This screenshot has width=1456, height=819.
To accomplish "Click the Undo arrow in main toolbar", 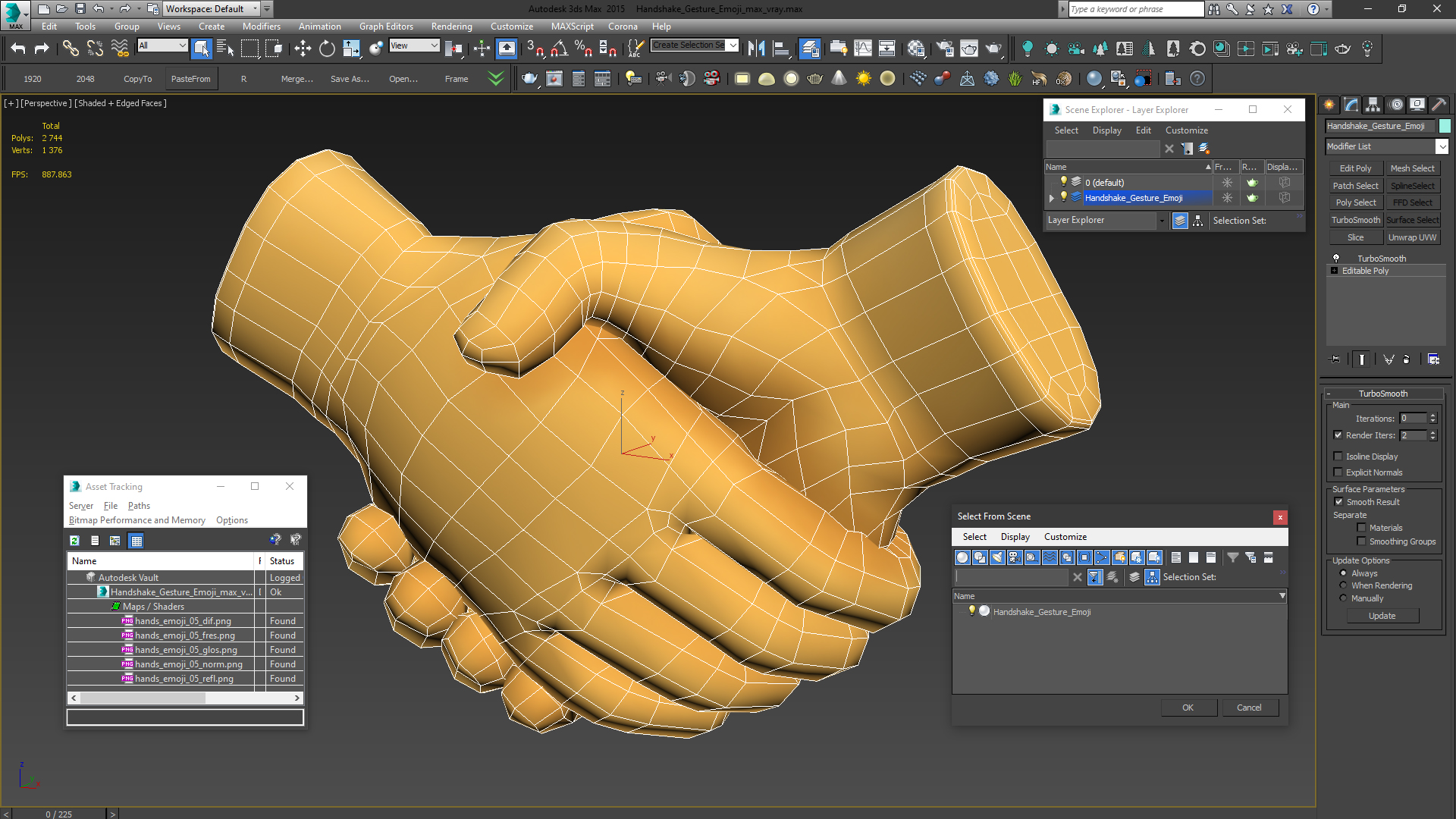I will click(18, 49).
